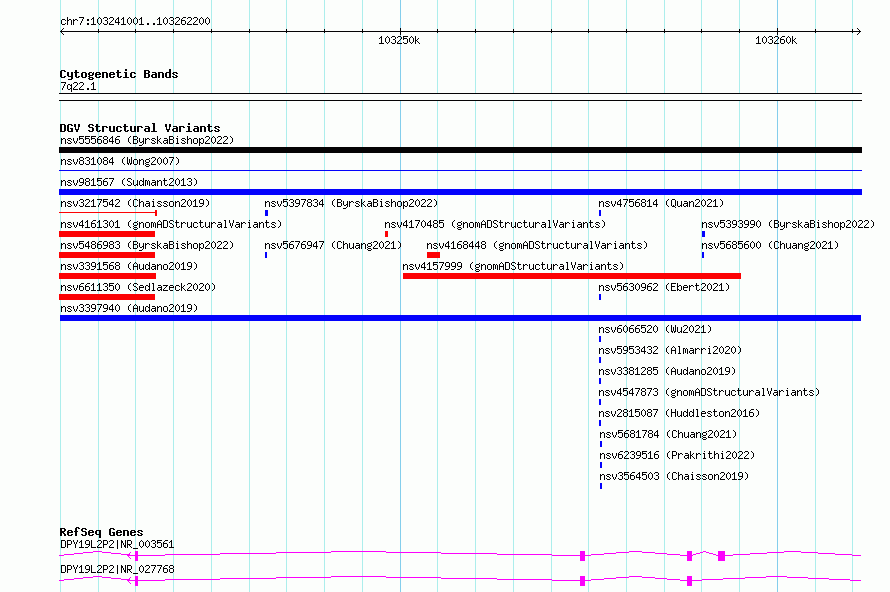Viewport: 890px width, 592px height.
Task: Open variant nsv4756814 (Quan2021) label
Action: coord(661,203)
